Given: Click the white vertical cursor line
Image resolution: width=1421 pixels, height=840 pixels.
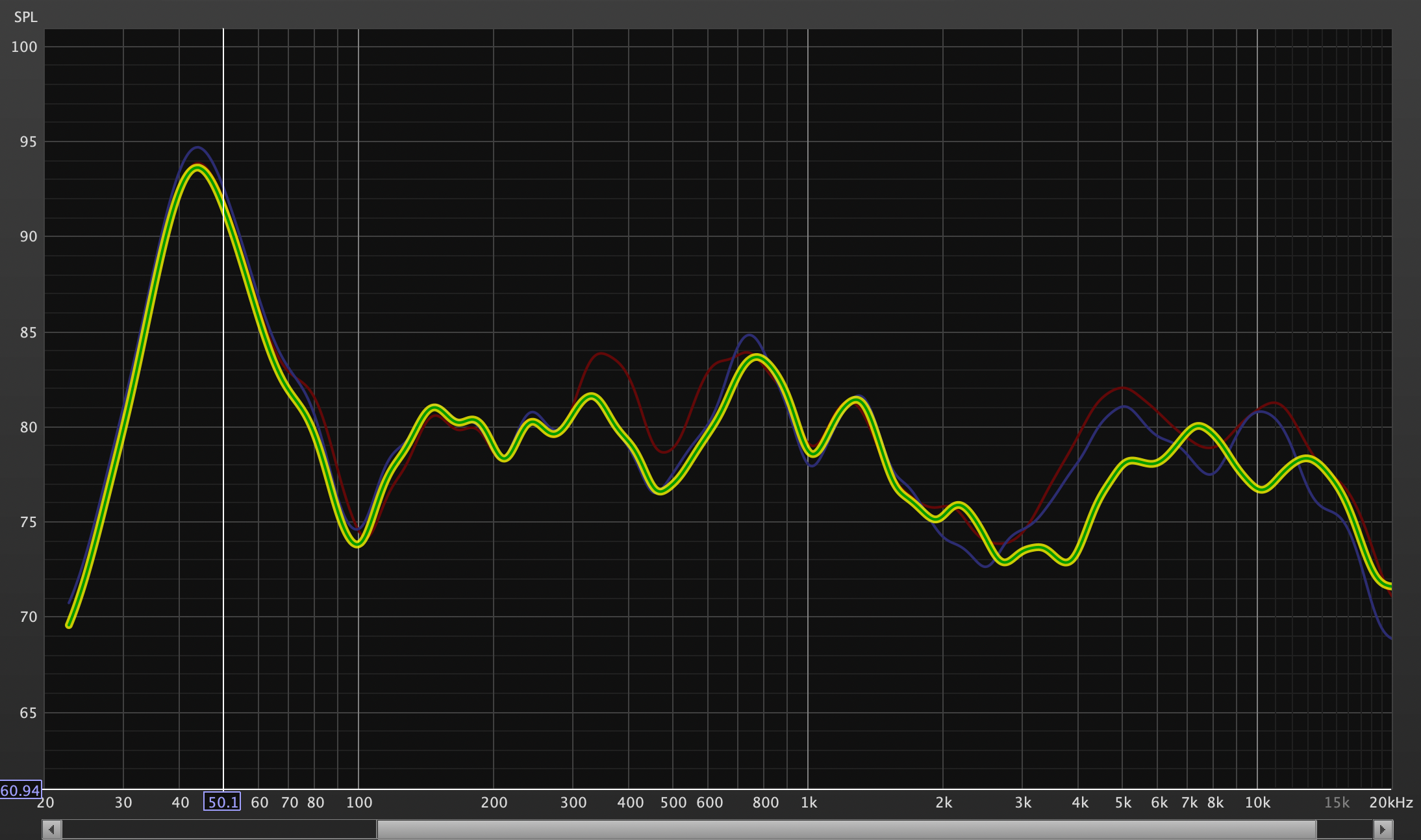Looking at the screenshot, I should pos(223,454).
